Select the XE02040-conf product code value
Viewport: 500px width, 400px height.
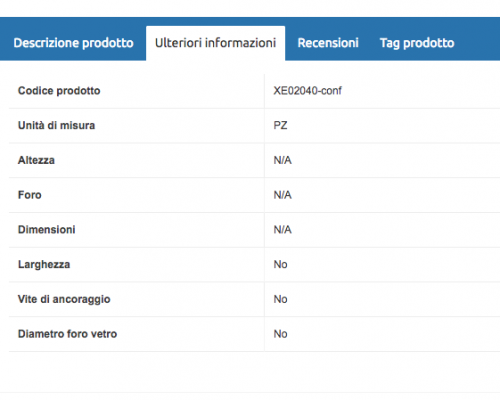pyautogui.click(x=307, y=91)
